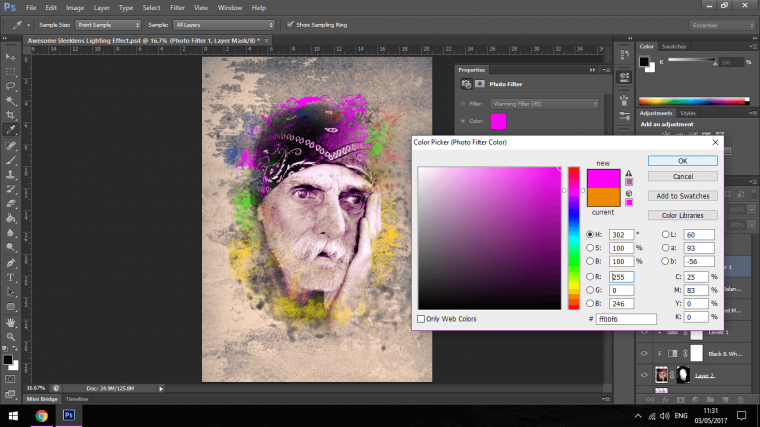760x427 pixels.
Task: Select the Crop tool
Action: pyautogui.click(x=10, y=115)
